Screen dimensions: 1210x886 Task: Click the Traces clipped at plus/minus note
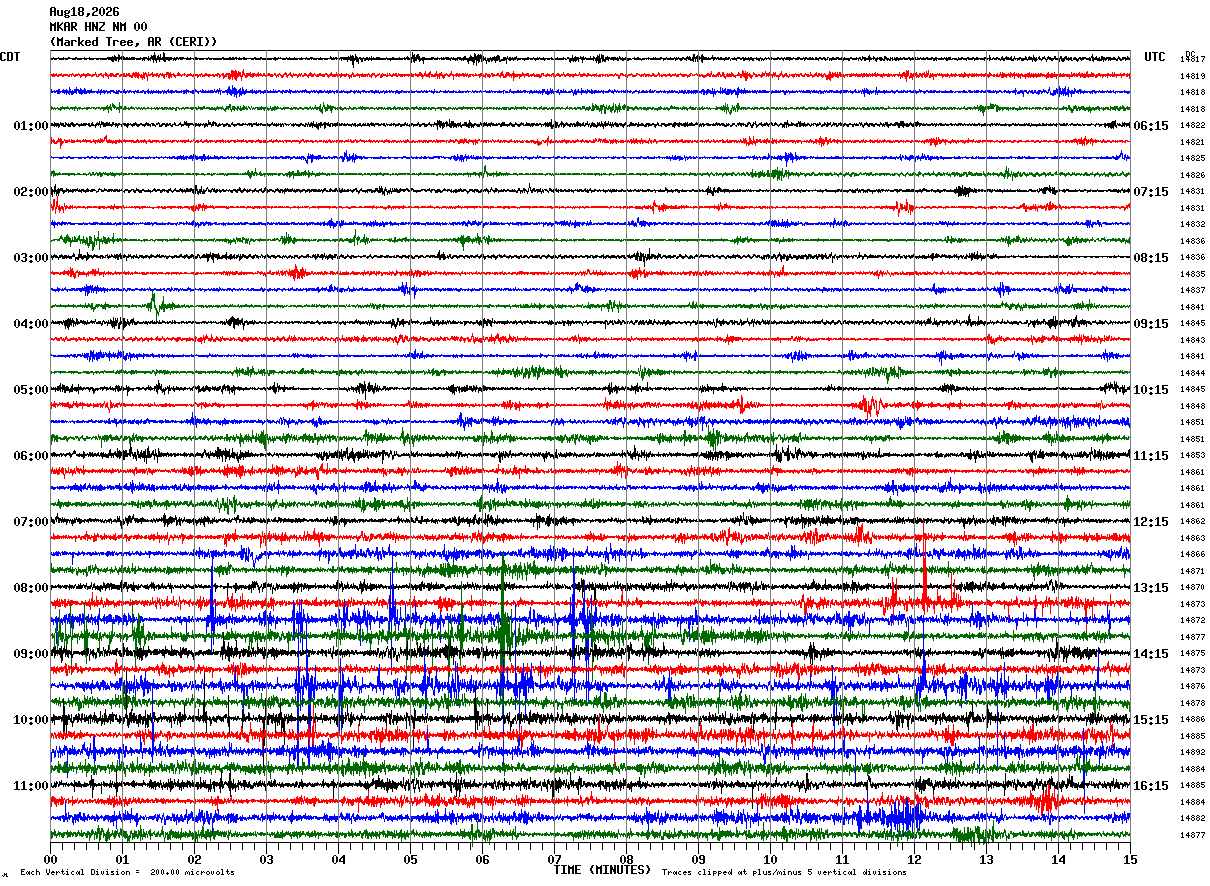(x=784, y=873)
